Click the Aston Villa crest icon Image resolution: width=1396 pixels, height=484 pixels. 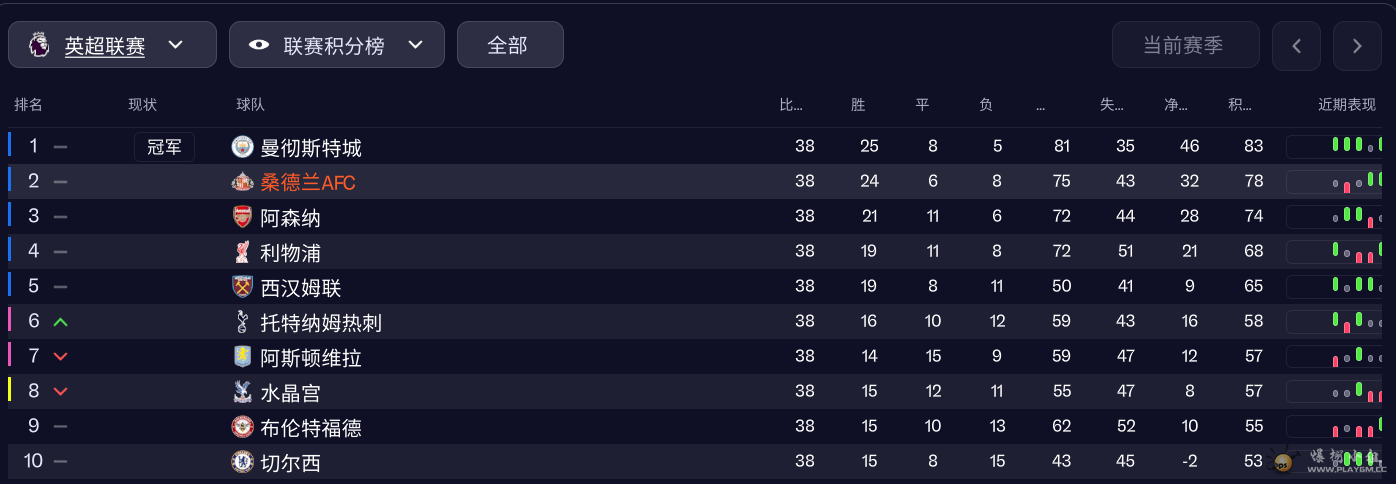(242, 357)
